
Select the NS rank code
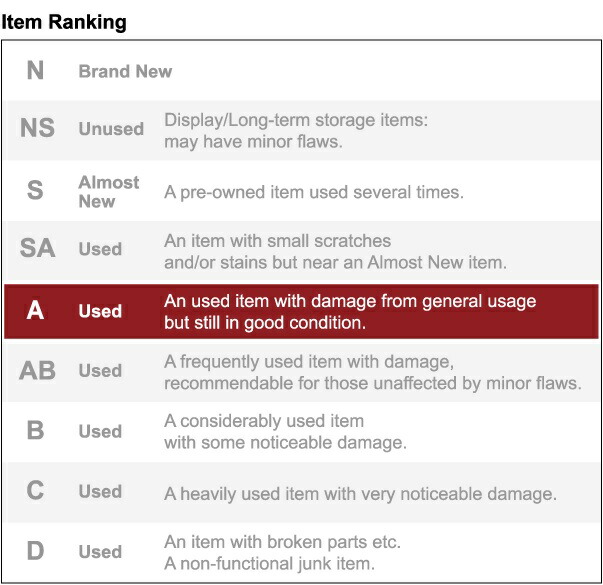[x=37, y=129]
